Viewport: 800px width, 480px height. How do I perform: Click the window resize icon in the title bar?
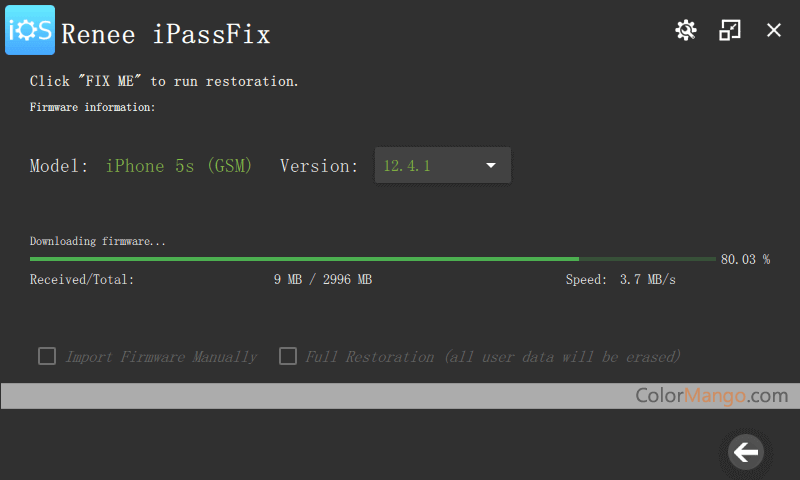730,30
